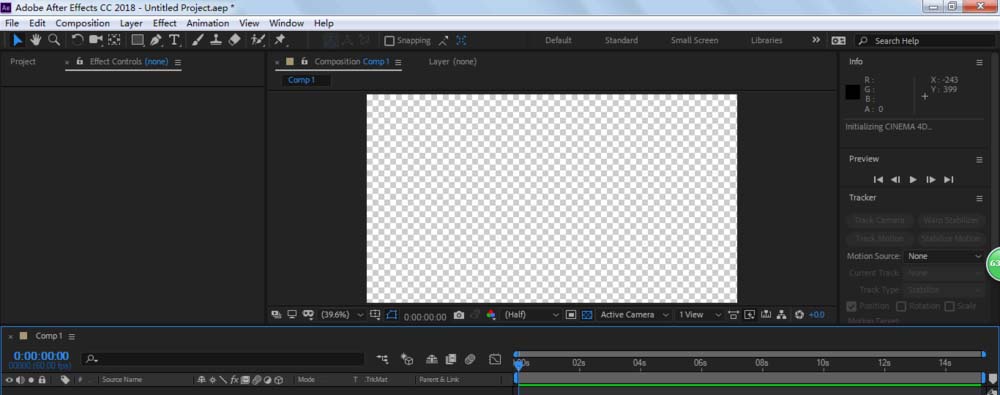Toggle the Position checkbox in Tracker

(x=851, y=306)
